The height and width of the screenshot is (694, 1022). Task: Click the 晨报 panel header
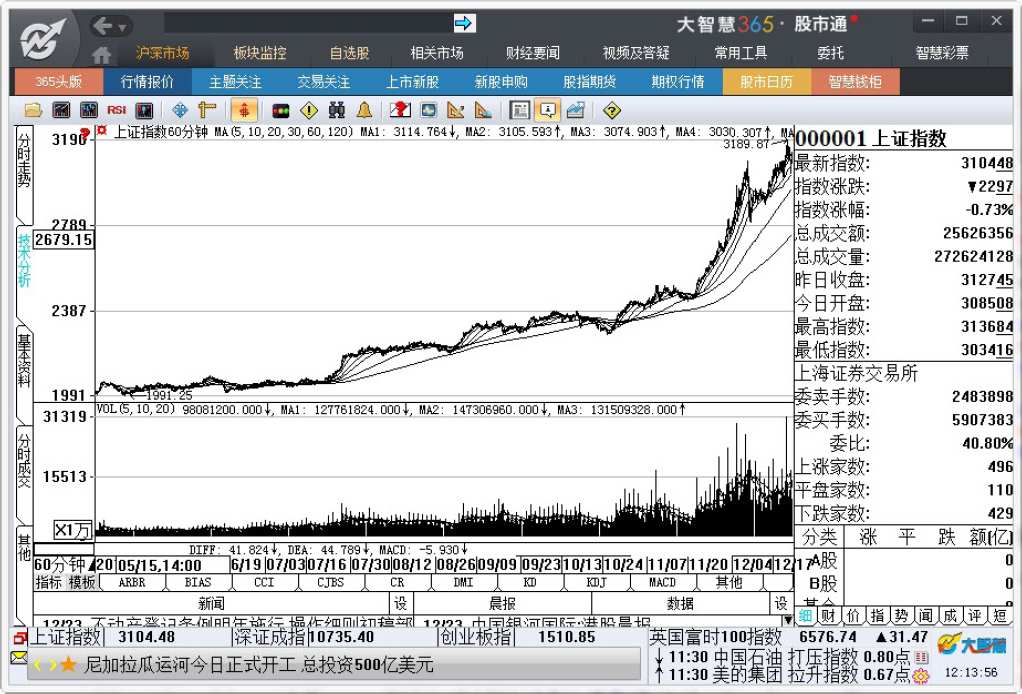click(503, 603)
